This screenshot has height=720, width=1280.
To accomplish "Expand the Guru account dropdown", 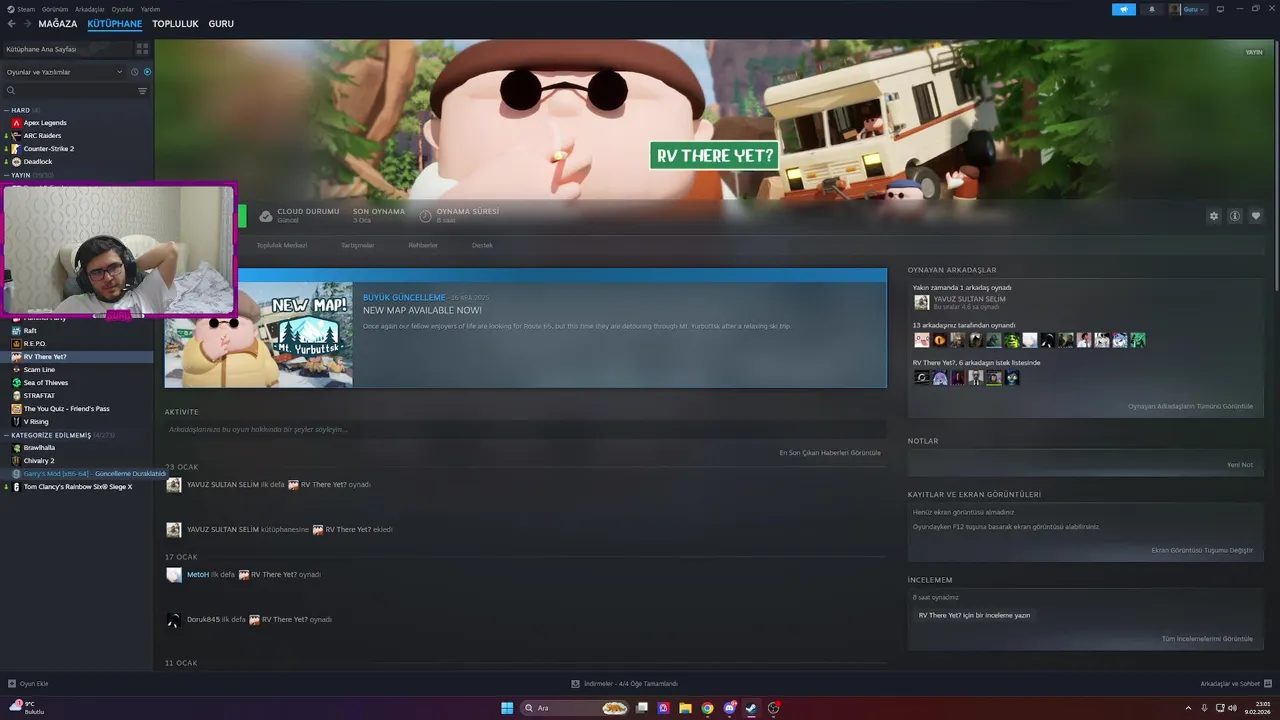I will (1194, 9).
